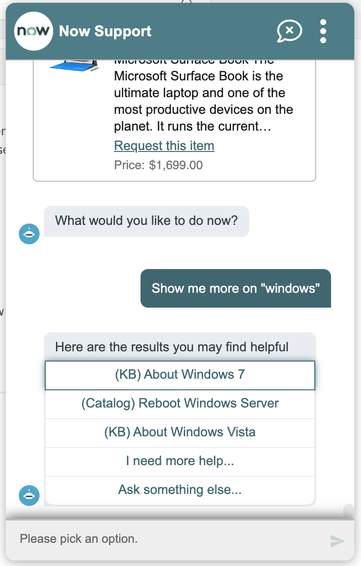
Task: Choose "Ask something else..." option
Action: (x=180, y=490)
